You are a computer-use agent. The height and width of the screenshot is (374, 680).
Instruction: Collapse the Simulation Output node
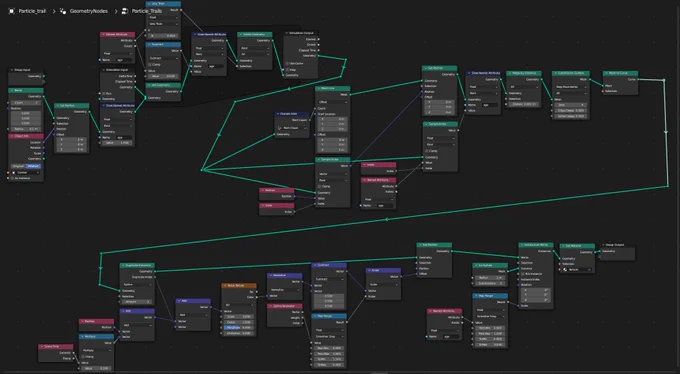pyautogui.click(x=287, y=33)
